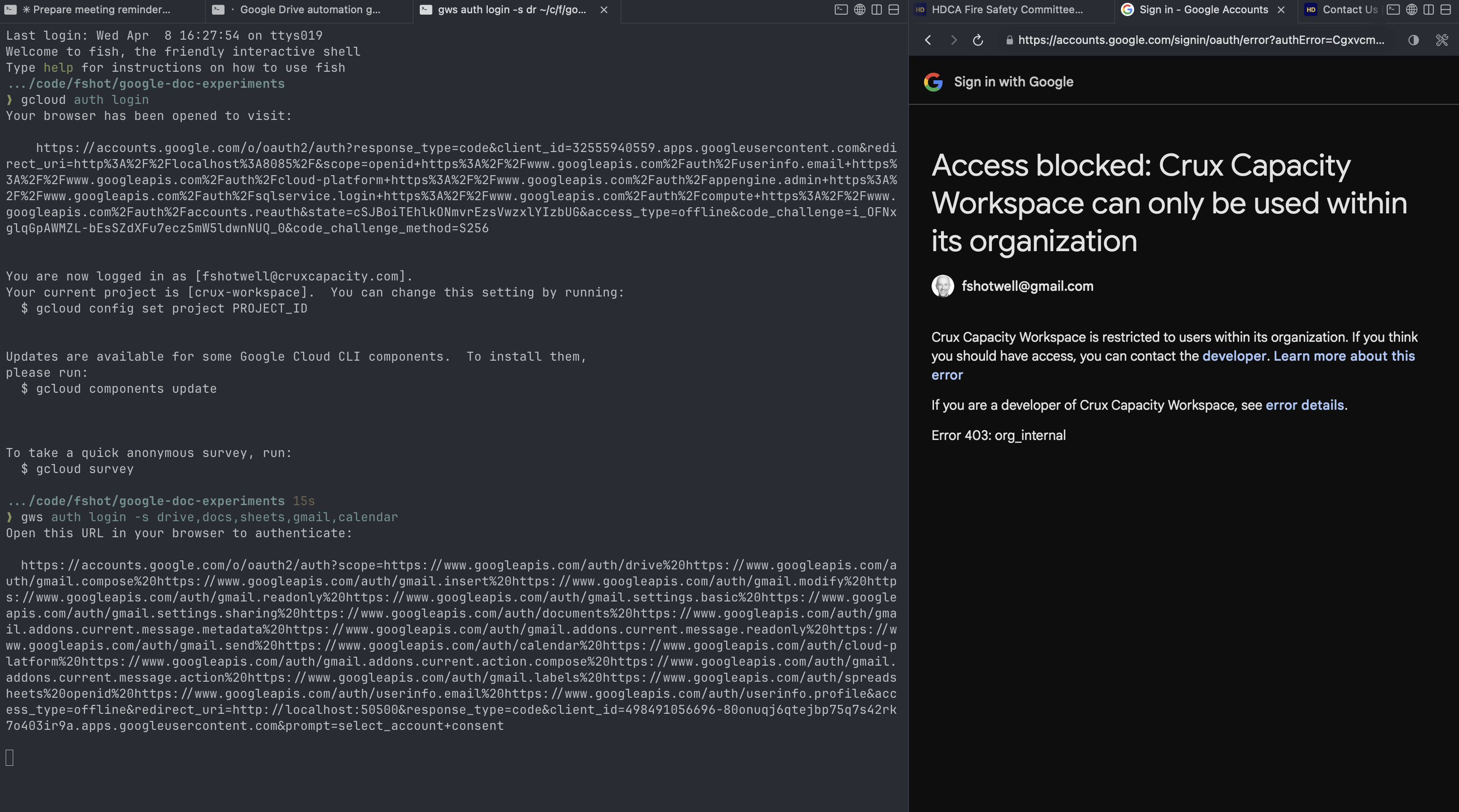Select the Google Drive automation tab

(x=309, y=9)
